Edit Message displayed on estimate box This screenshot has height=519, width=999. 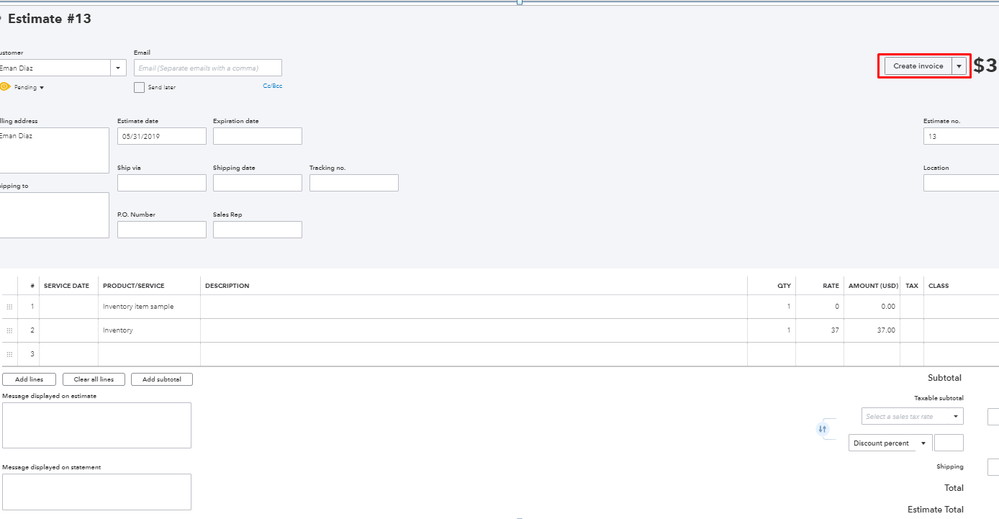pyautogui.click(x=97, y=425)
